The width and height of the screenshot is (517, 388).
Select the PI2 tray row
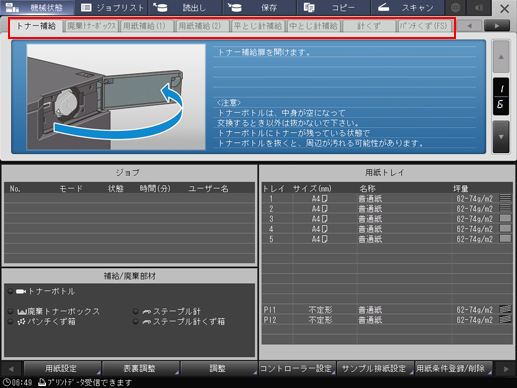click(x=387, y=320)
